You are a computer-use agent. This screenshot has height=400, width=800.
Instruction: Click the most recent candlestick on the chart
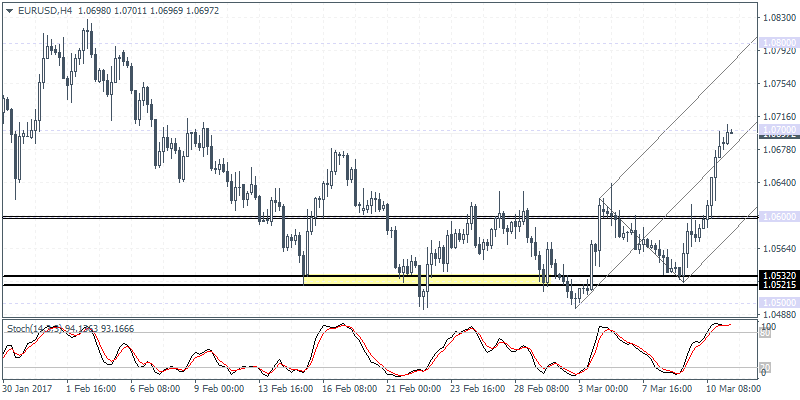click(730, 131)
